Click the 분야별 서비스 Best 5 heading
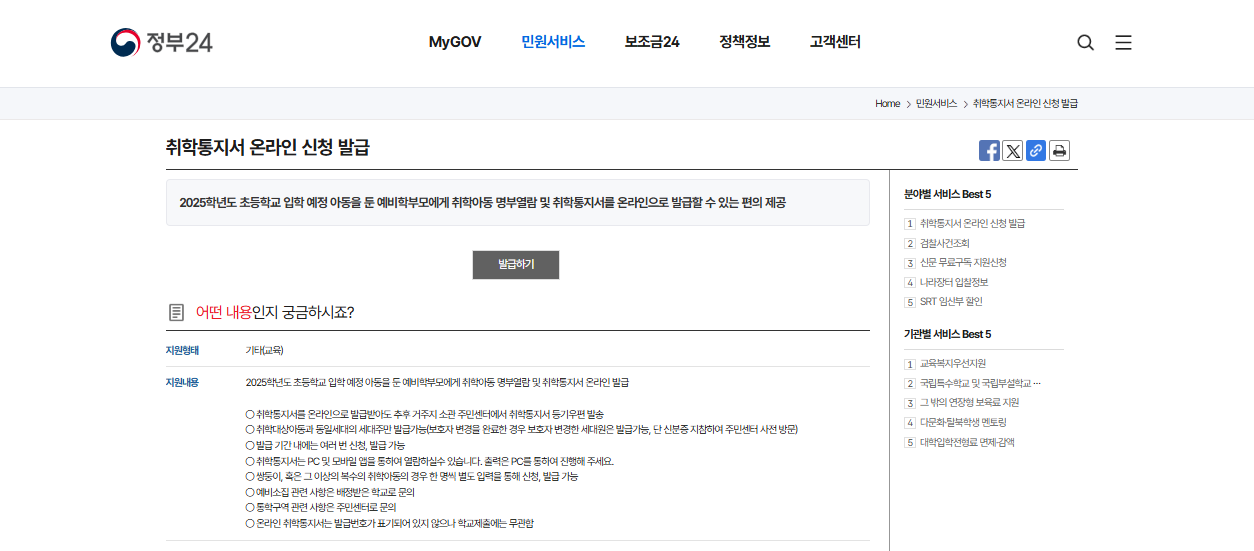Screen dimensions: 1254x551 tap(948, 194)
